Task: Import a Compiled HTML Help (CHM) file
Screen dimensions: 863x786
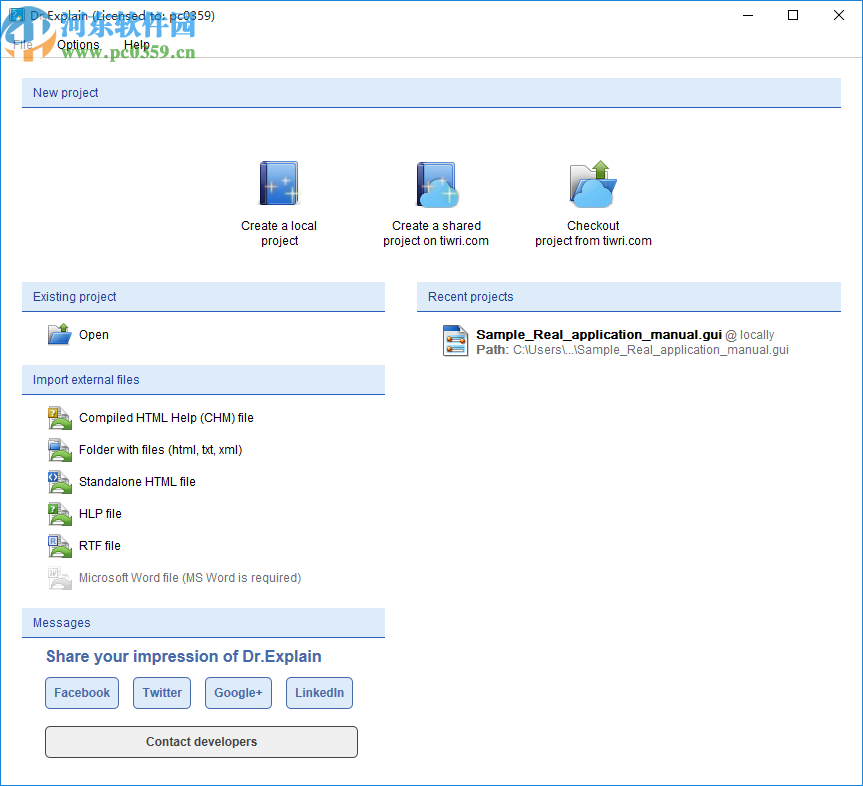Action: click(166, 418)
